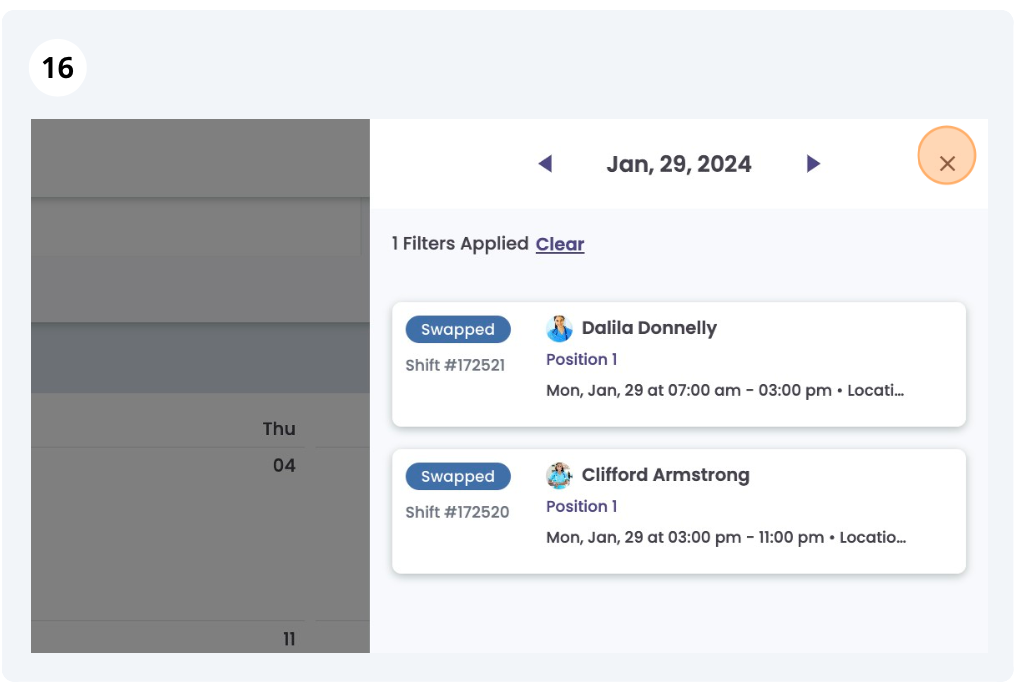Click Position 1 under Clifford Armstrong
The image size is (1018, 694).
pyautogui.click(x=581, y=506)
